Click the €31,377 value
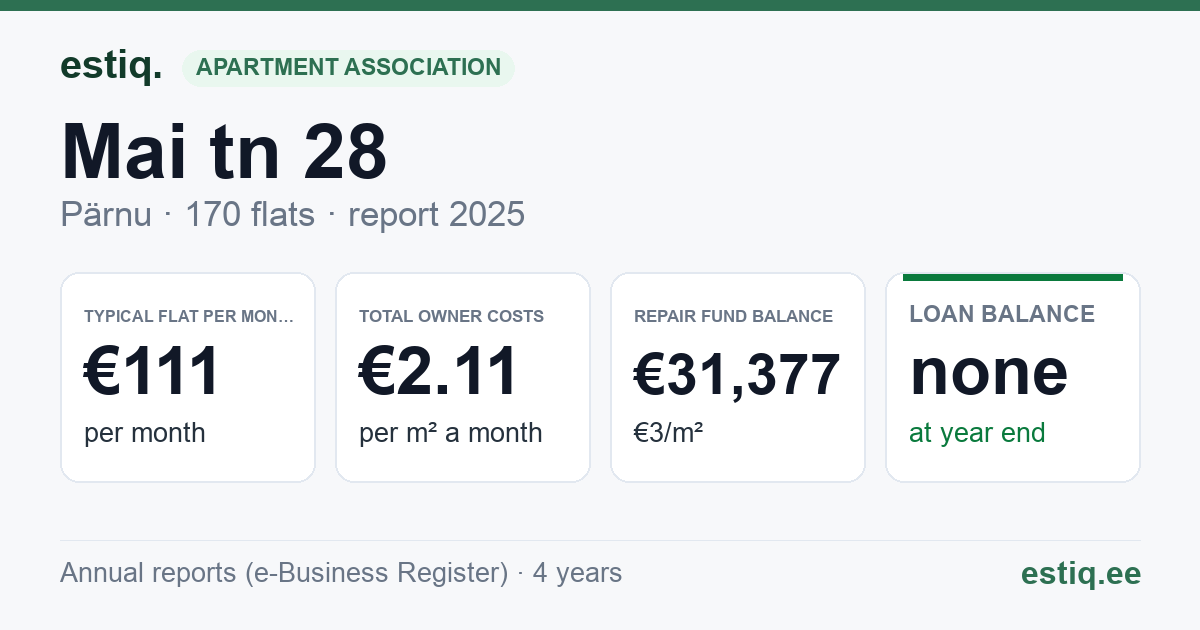The image size is (1200, 630). click(x=737, y=375)
